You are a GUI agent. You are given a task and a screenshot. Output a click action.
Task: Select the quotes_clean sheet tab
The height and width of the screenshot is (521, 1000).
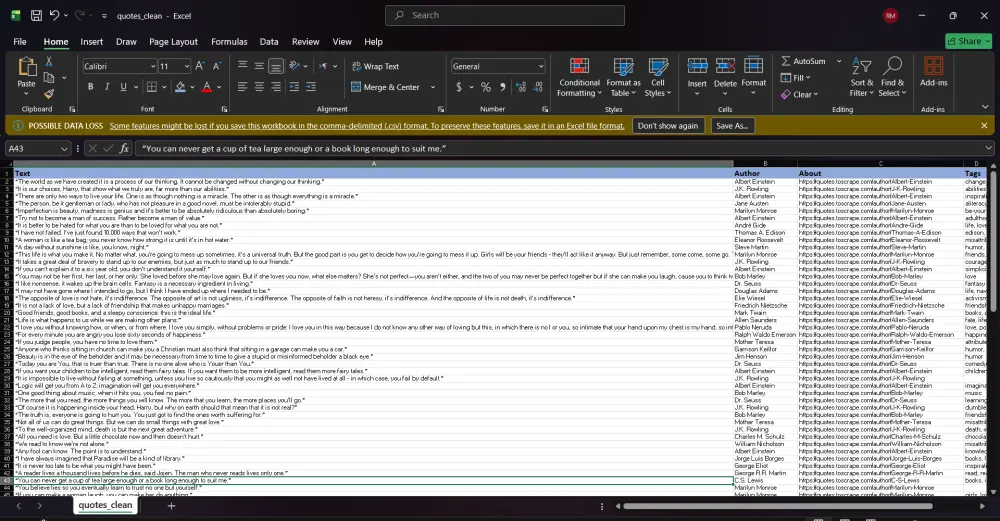(105, 505)
